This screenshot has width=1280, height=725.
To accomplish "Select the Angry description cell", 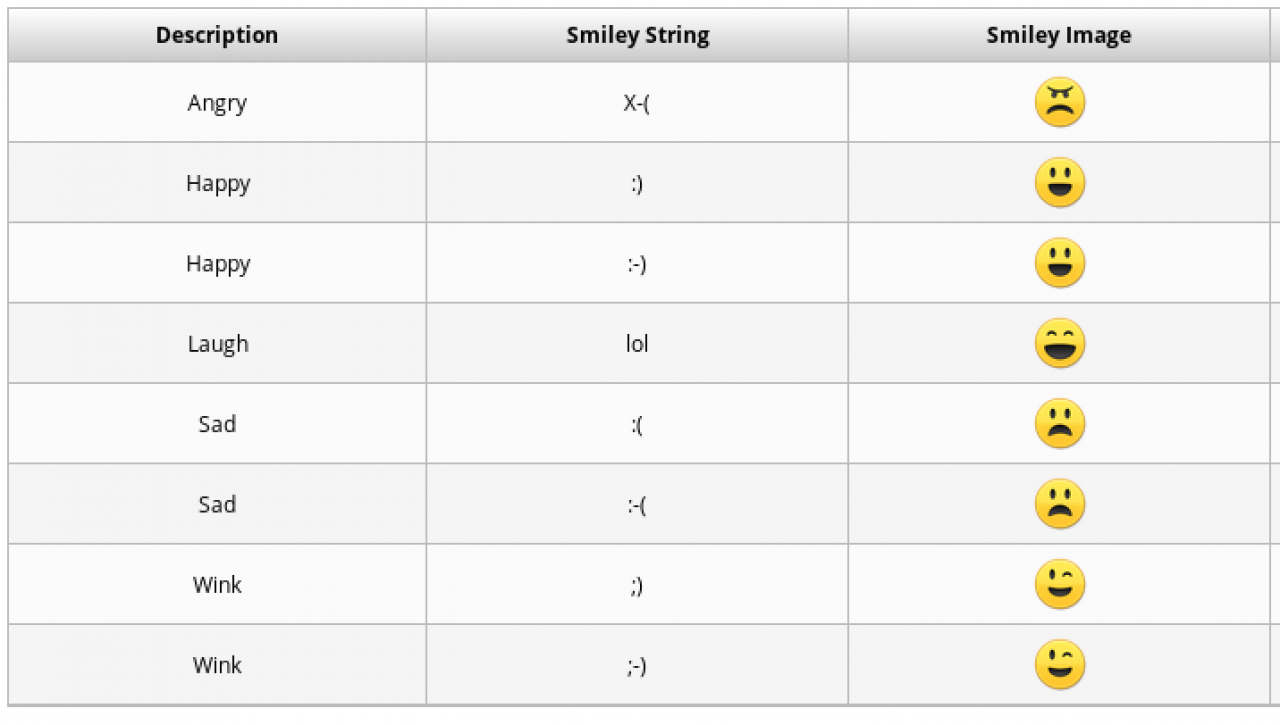I will point(217,103).
